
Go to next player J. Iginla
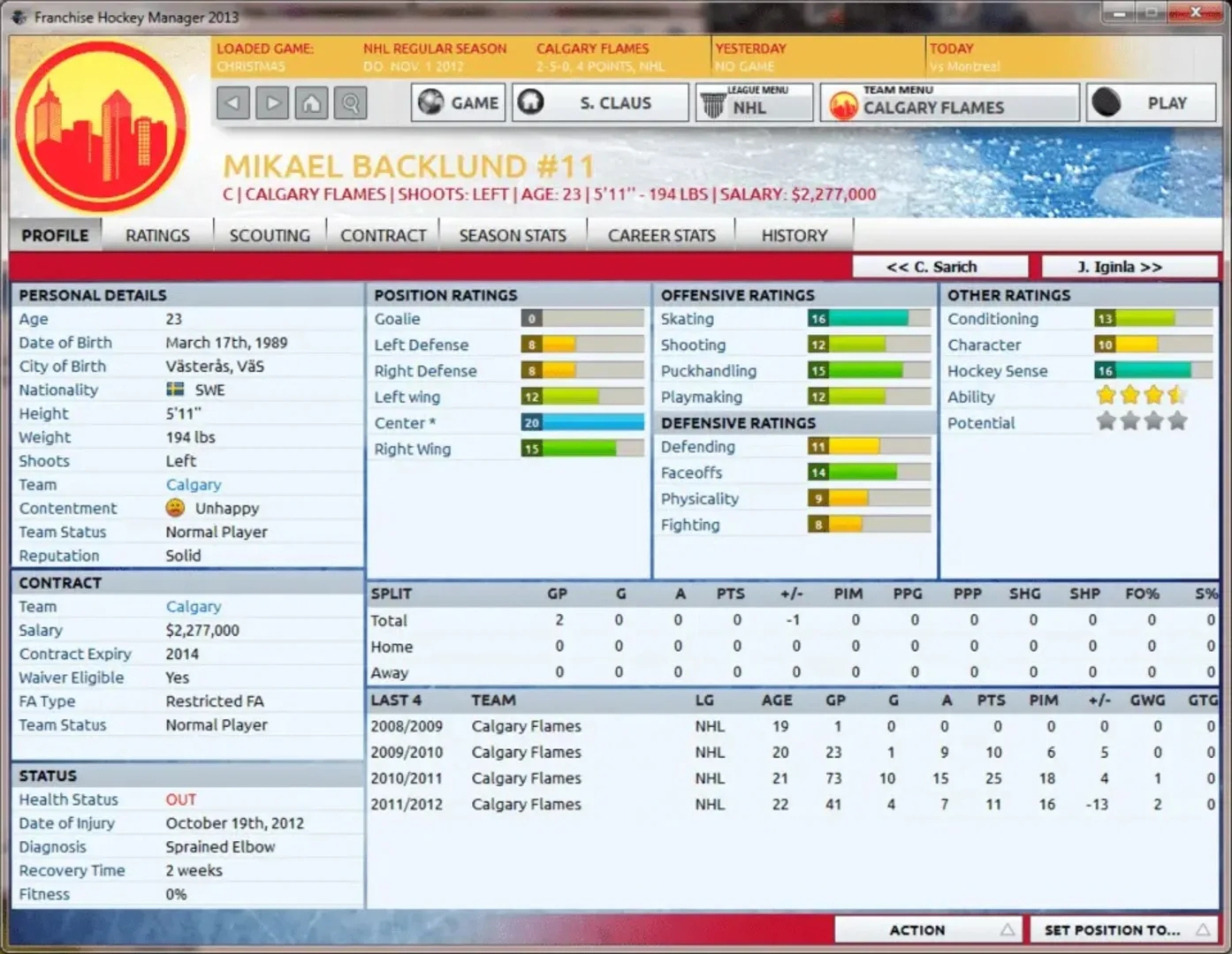click(1129, 267)
